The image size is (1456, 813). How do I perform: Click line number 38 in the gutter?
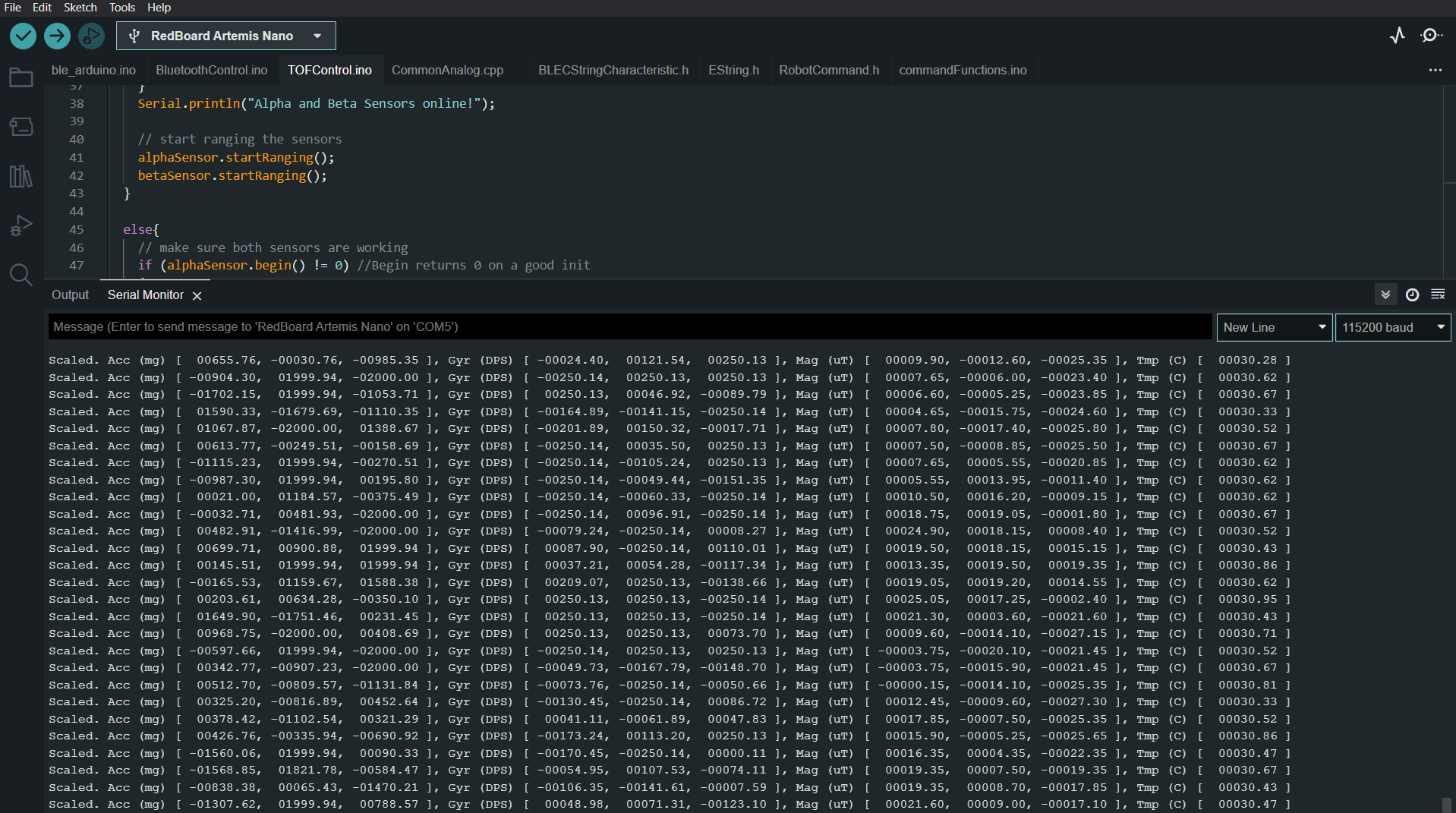(x=77, y=104)
